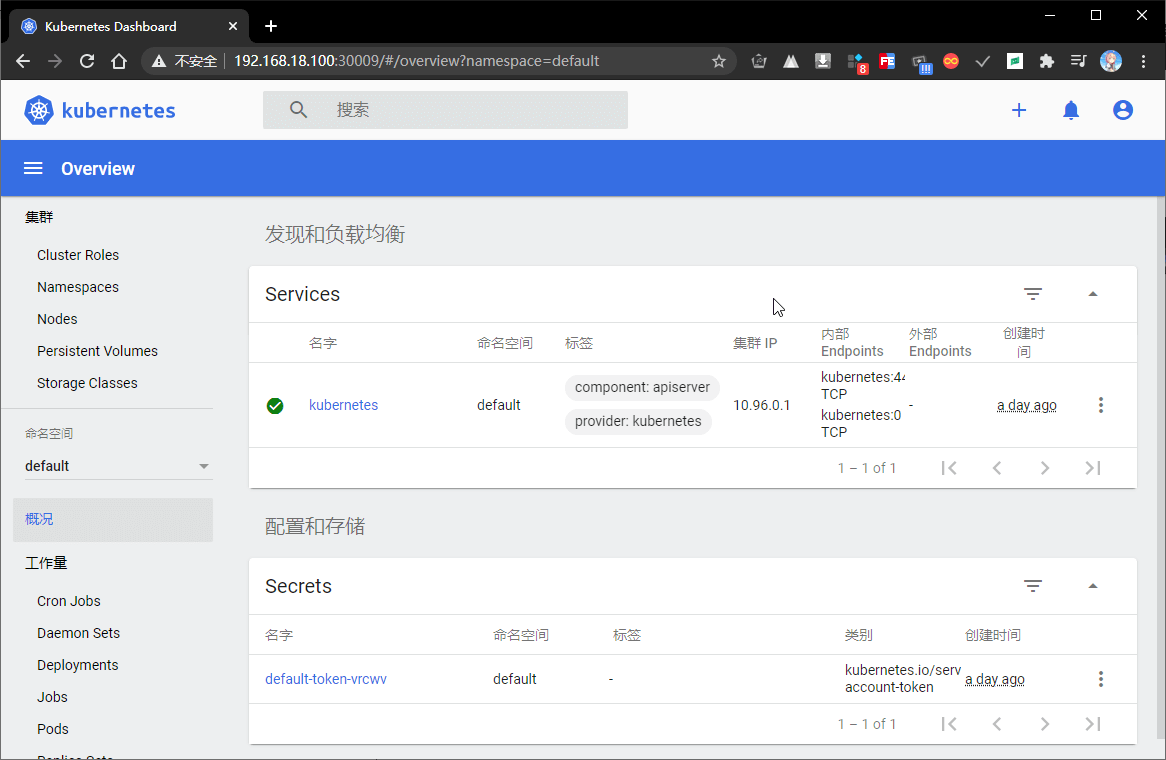Viewport: 1166px width, 760px height.
Task: Click the create new resource plus icon
Action: [1019, 110]
